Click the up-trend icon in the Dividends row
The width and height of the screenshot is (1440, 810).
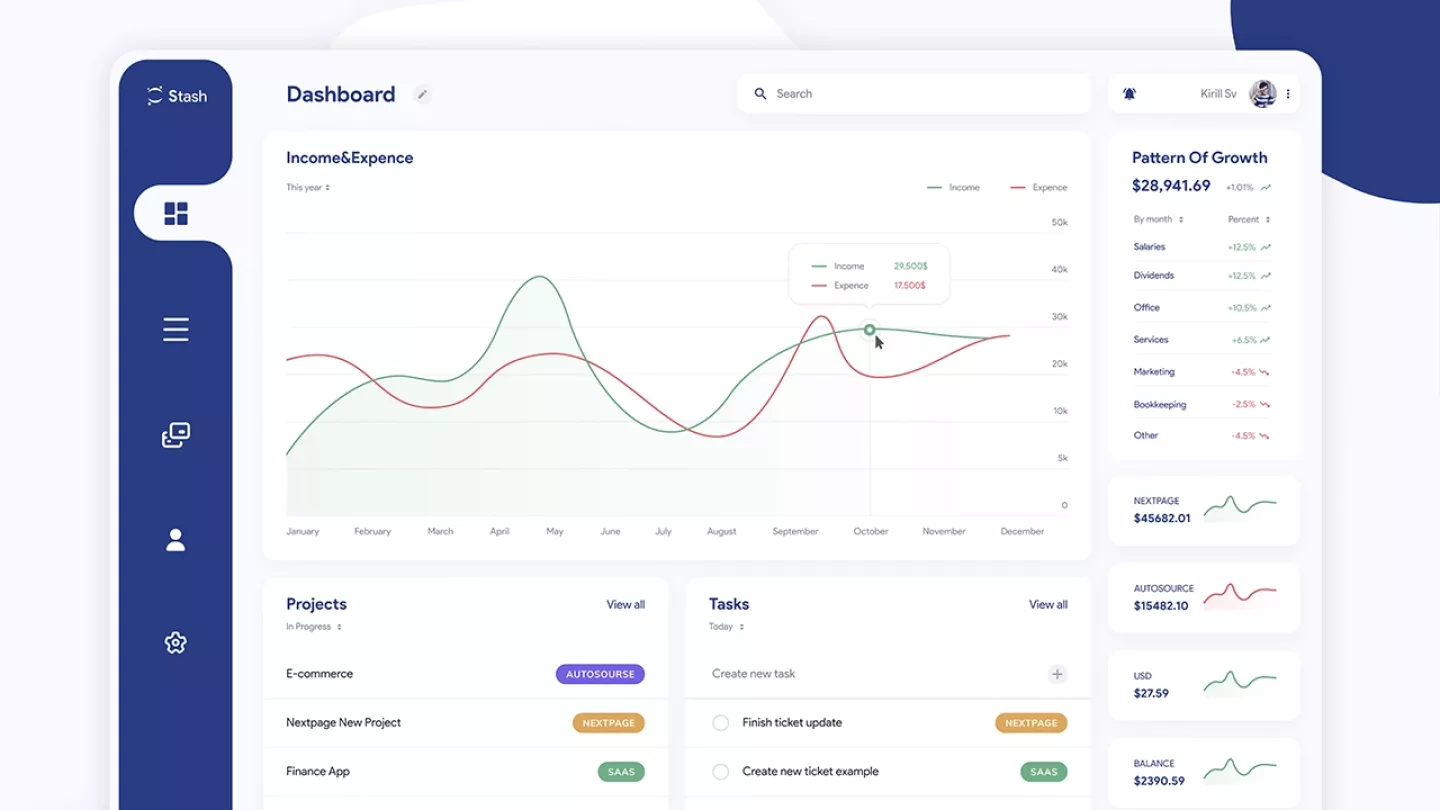1266,276
